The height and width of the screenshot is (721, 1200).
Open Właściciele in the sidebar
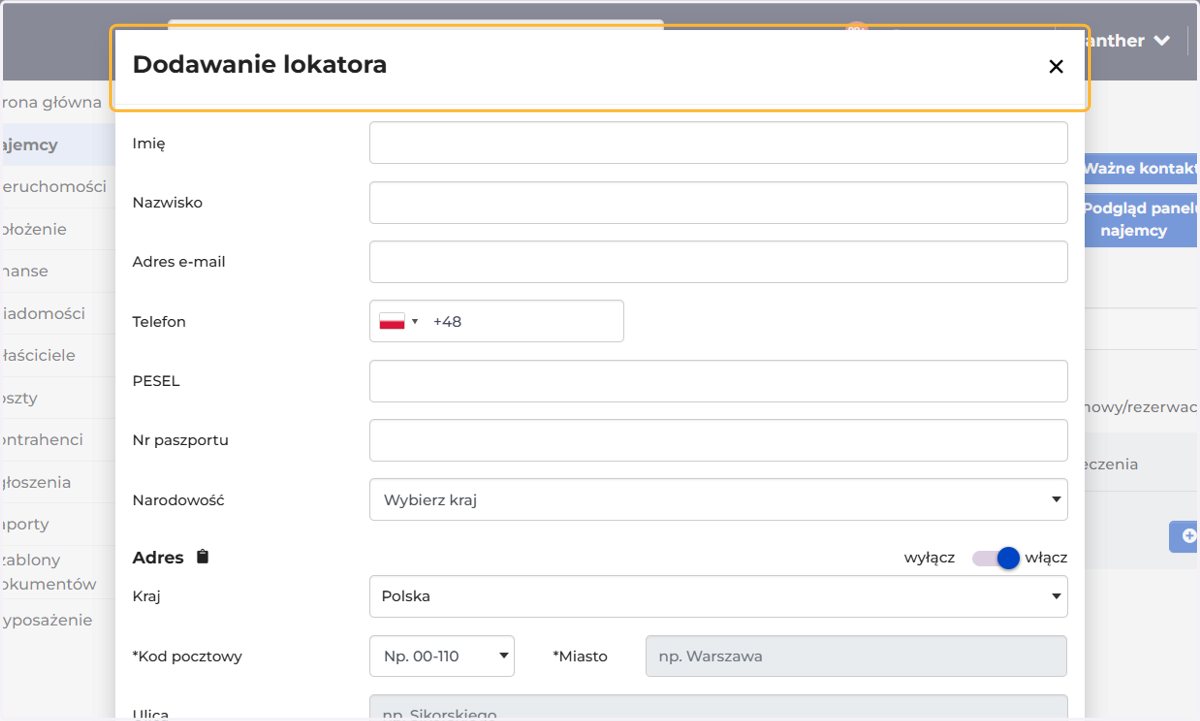click(38, 355)
